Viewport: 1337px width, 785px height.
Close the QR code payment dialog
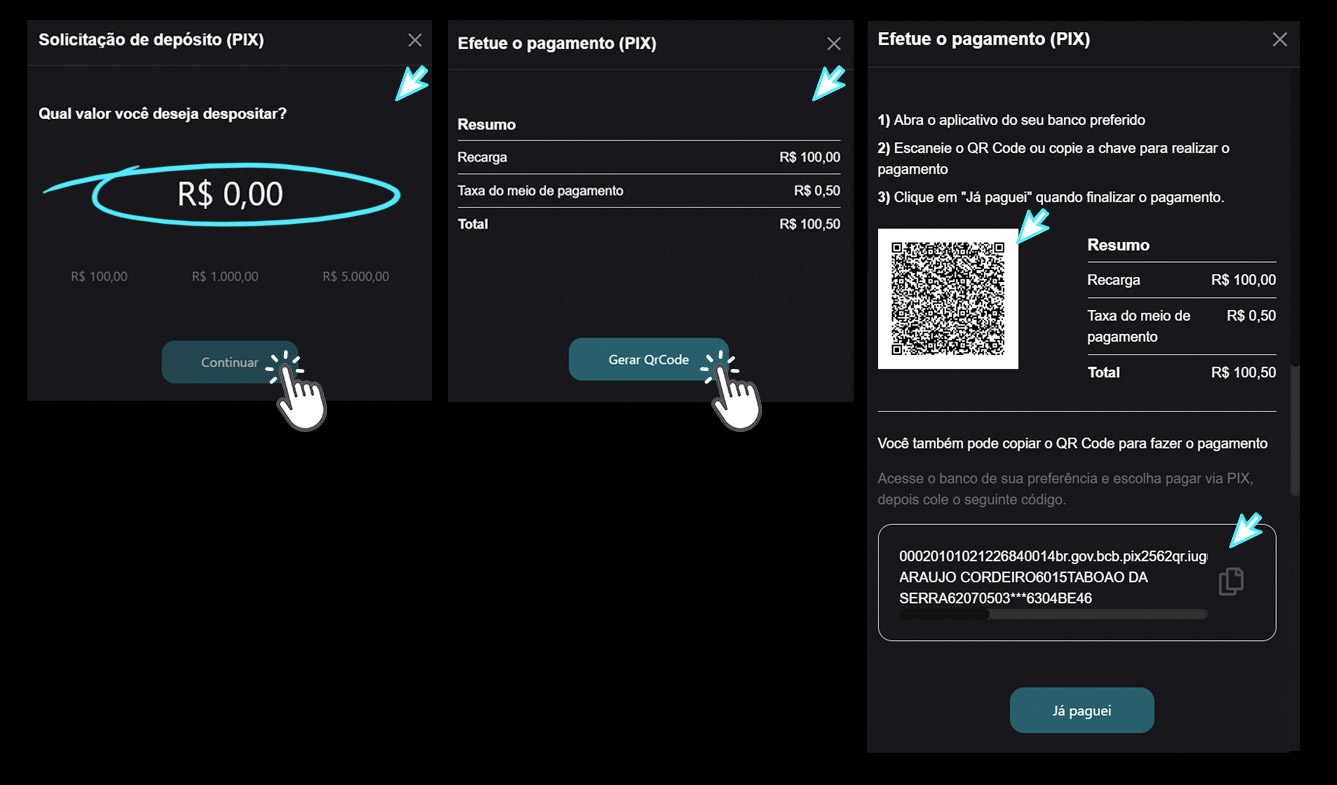(x=1279, y=39)
